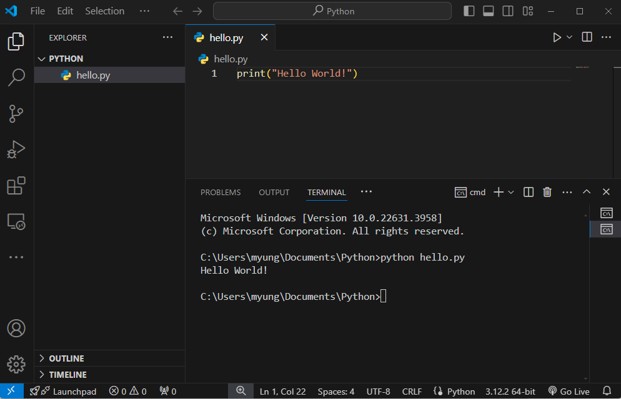Viewport: 621px width, 399px height.
Task: Kill terminal with trash icon
Action: point(547,192)
